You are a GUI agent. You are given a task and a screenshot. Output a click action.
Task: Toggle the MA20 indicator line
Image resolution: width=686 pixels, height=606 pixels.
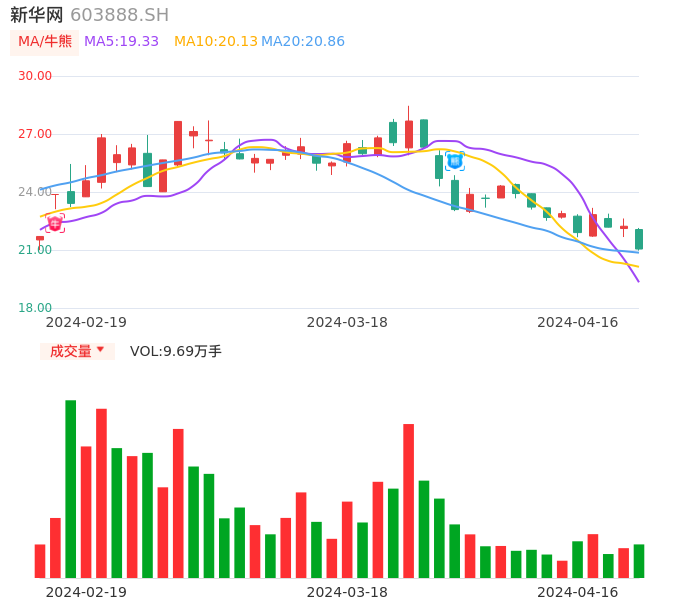pos(302,41)
